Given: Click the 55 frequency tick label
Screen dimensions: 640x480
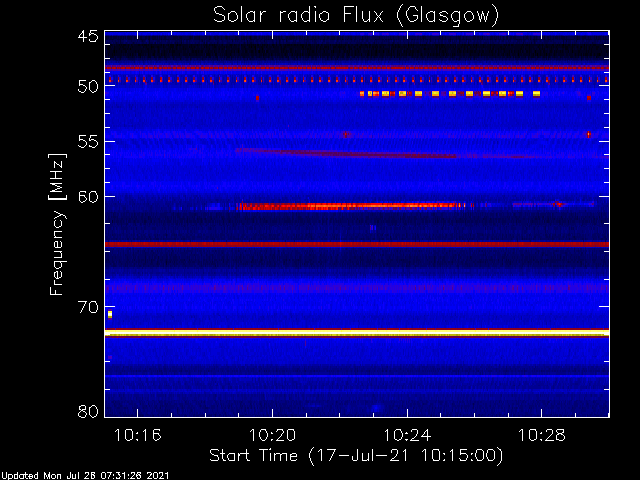Looking at the screenshot, I should 88,142.
